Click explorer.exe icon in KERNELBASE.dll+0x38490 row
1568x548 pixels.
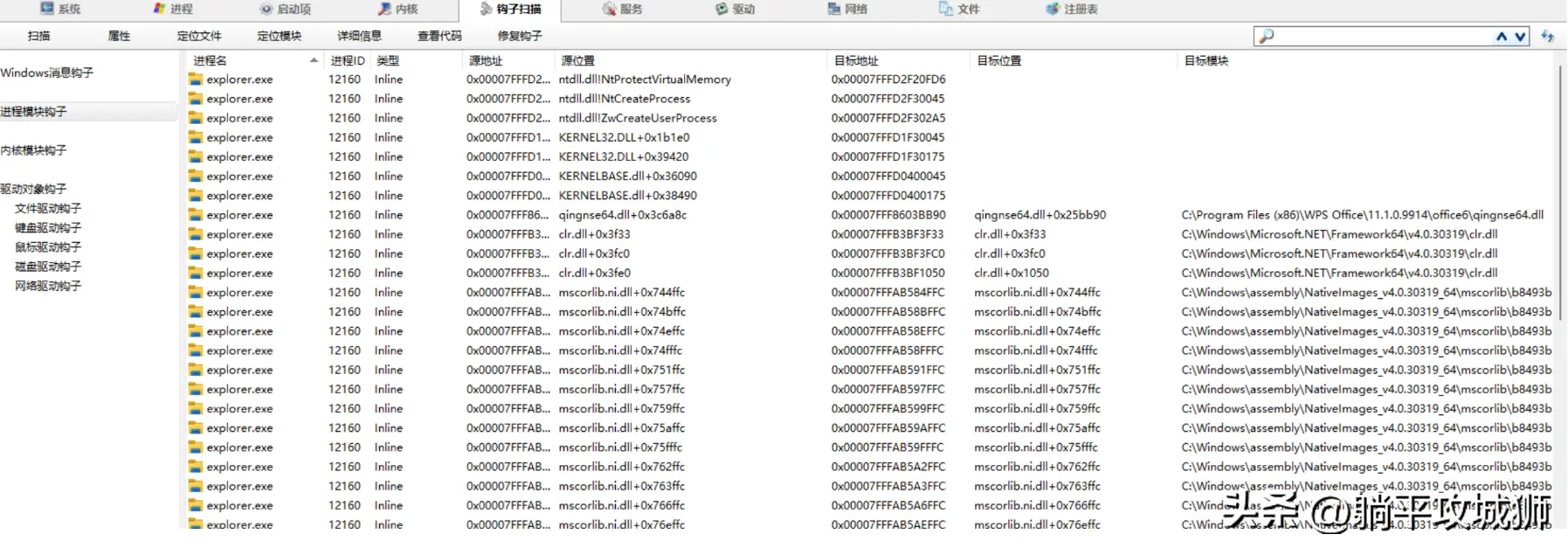(x=195, y=196)
